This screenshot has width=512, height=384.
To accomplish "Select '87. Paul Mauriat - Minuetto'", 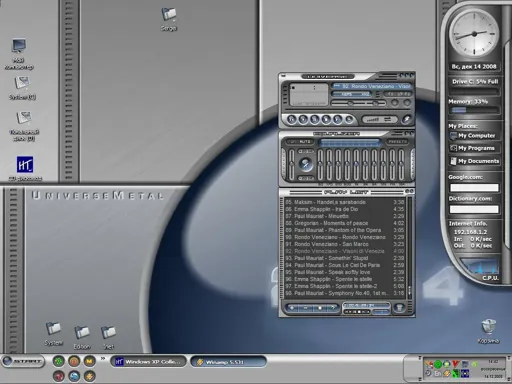I will (x=344, y=216).
